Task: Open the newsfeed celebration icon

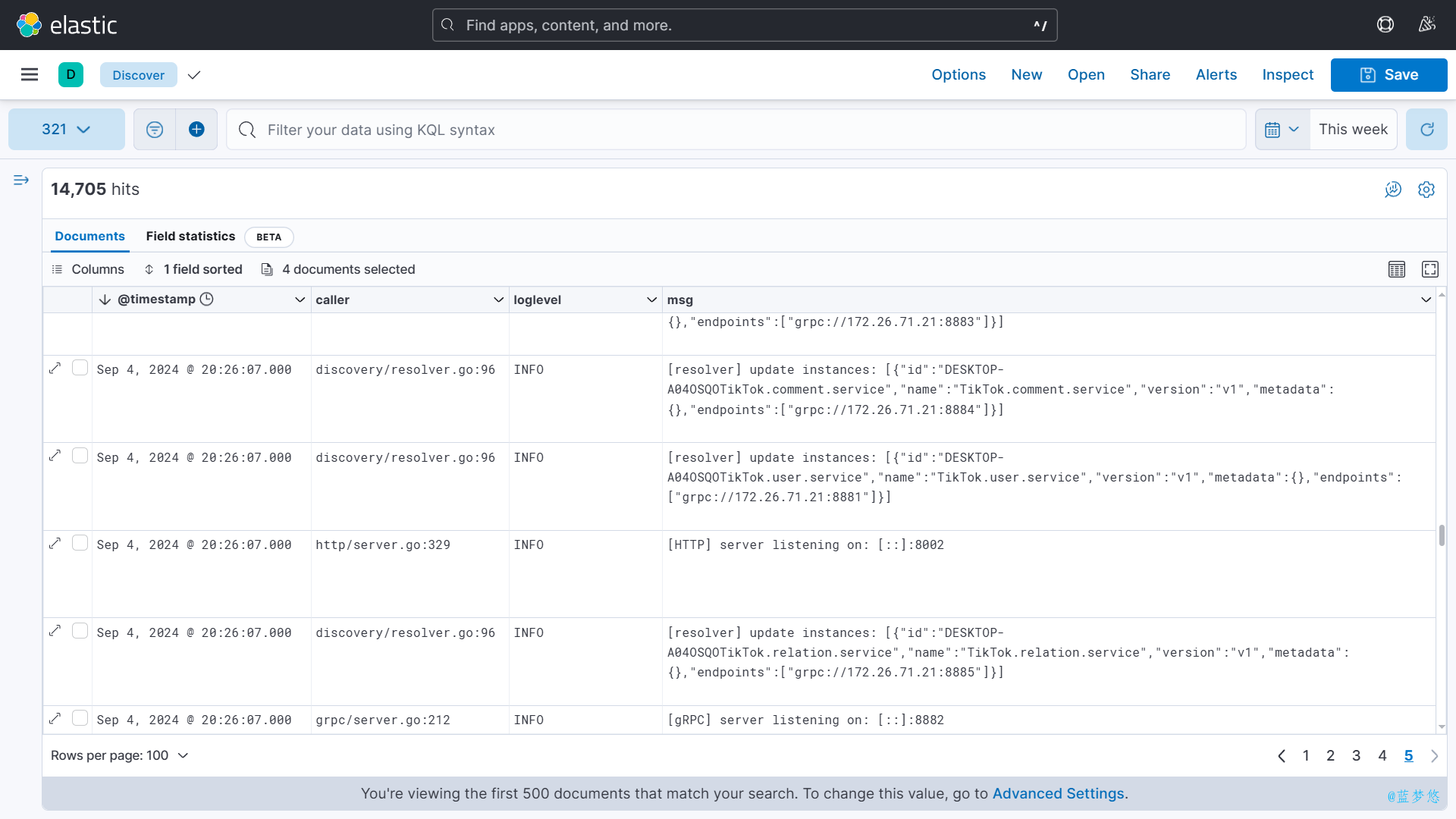Action: pyautogui.click(x=1427, y=25)
